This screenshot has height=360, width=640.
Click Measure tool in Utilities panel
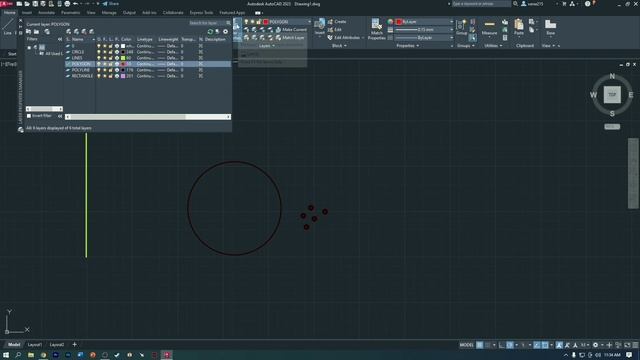pos(489,27)
